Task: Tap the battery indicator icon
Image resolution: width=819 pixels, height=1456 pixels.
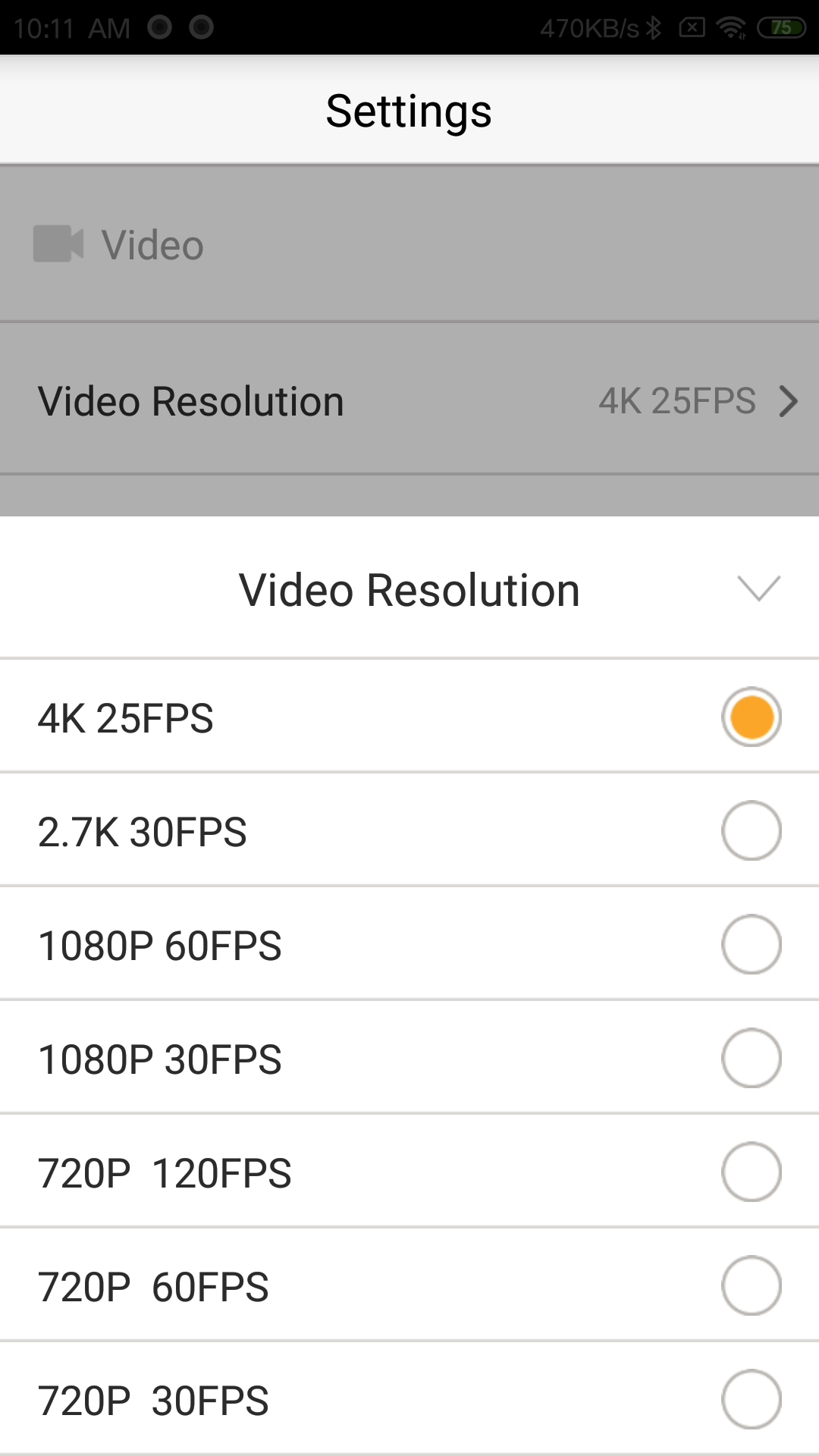Action: 781,28
